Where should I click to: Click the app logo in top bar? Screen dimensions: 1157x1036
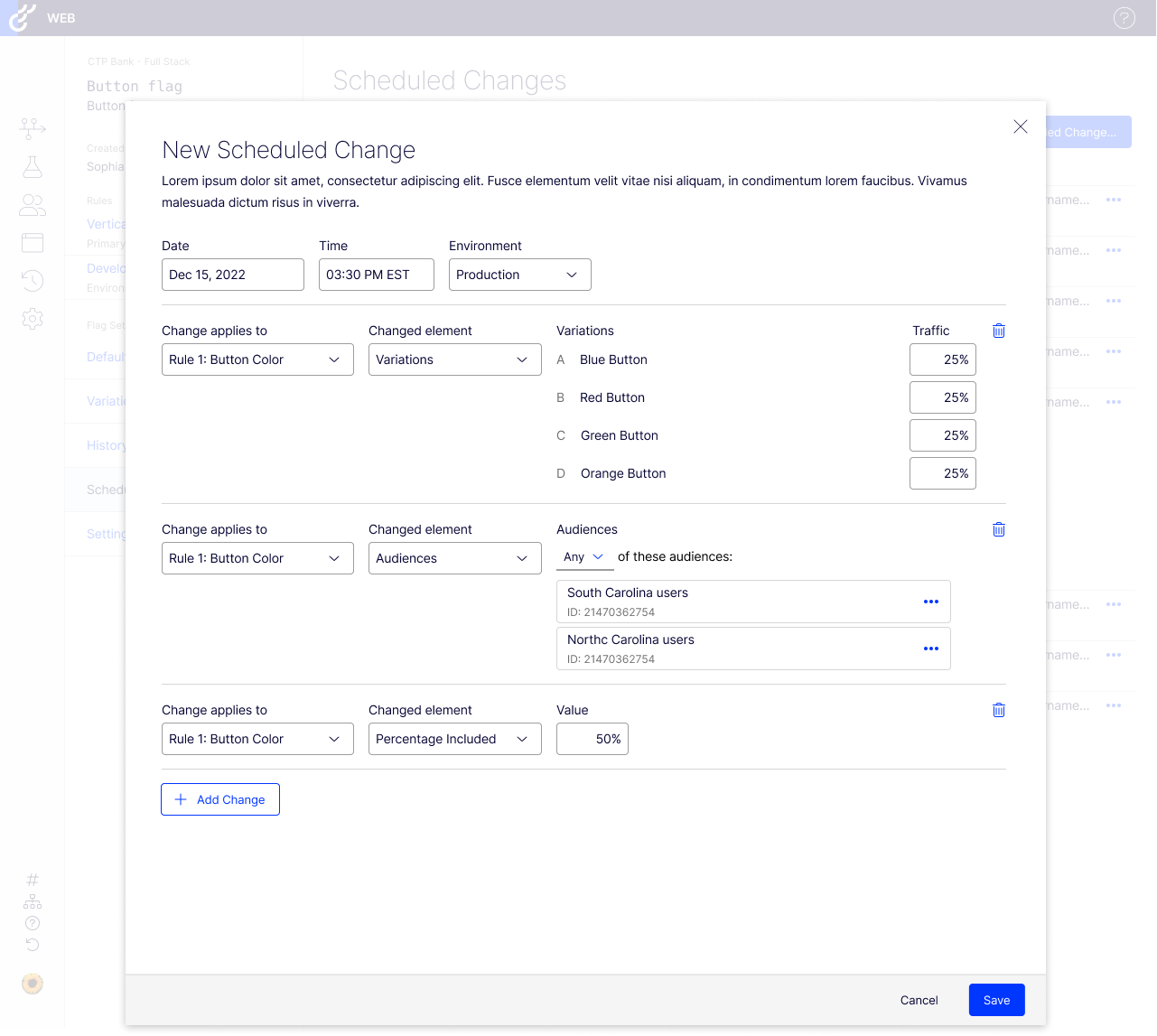(23, 17)
